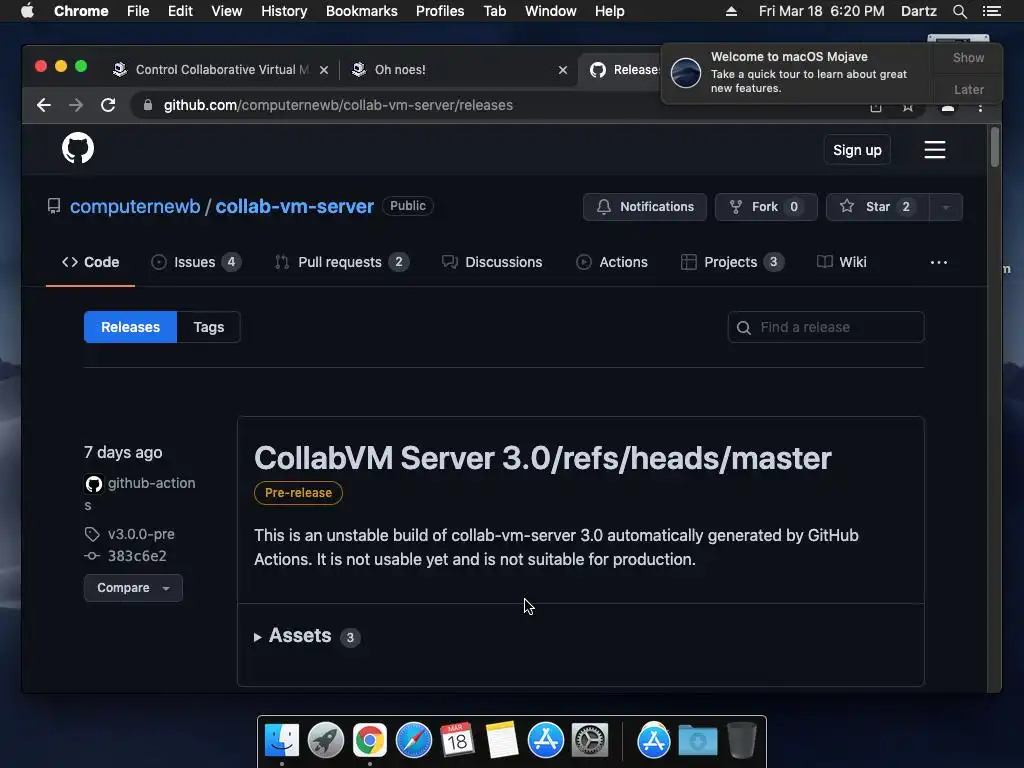Open Chrome from the Dock
Image resolution: width=1024 pixels, height=768 pixels.
pos(370,740)
